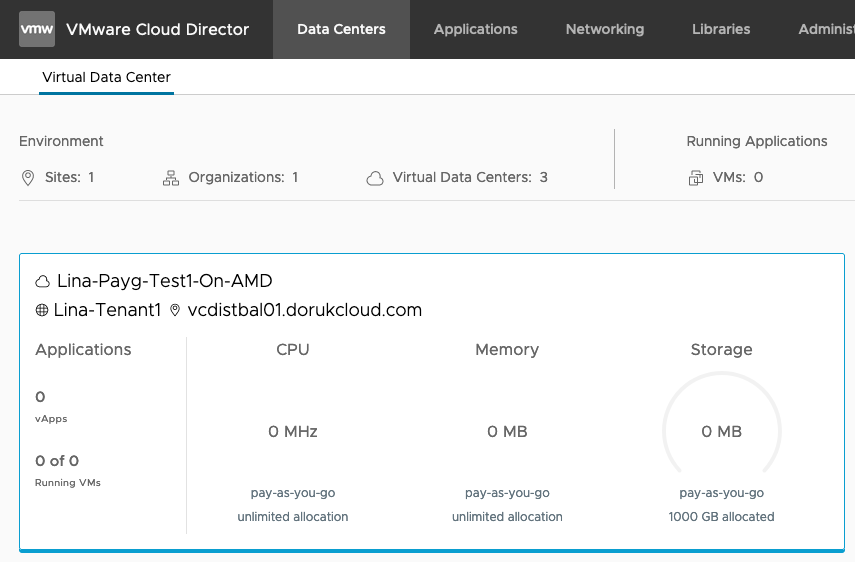Click the Sites location pin icon
The width and height of the screenshot is (855, 562).
pyautogui.click(x=28, y=178)
